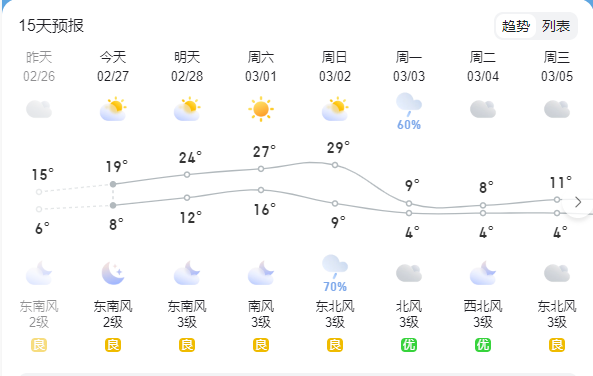Image resolution: width=593 pixels, height=376 pixels.
Task: Click the 19° point for today on chart
Action: pyautogui.click(x=113, y=184)
